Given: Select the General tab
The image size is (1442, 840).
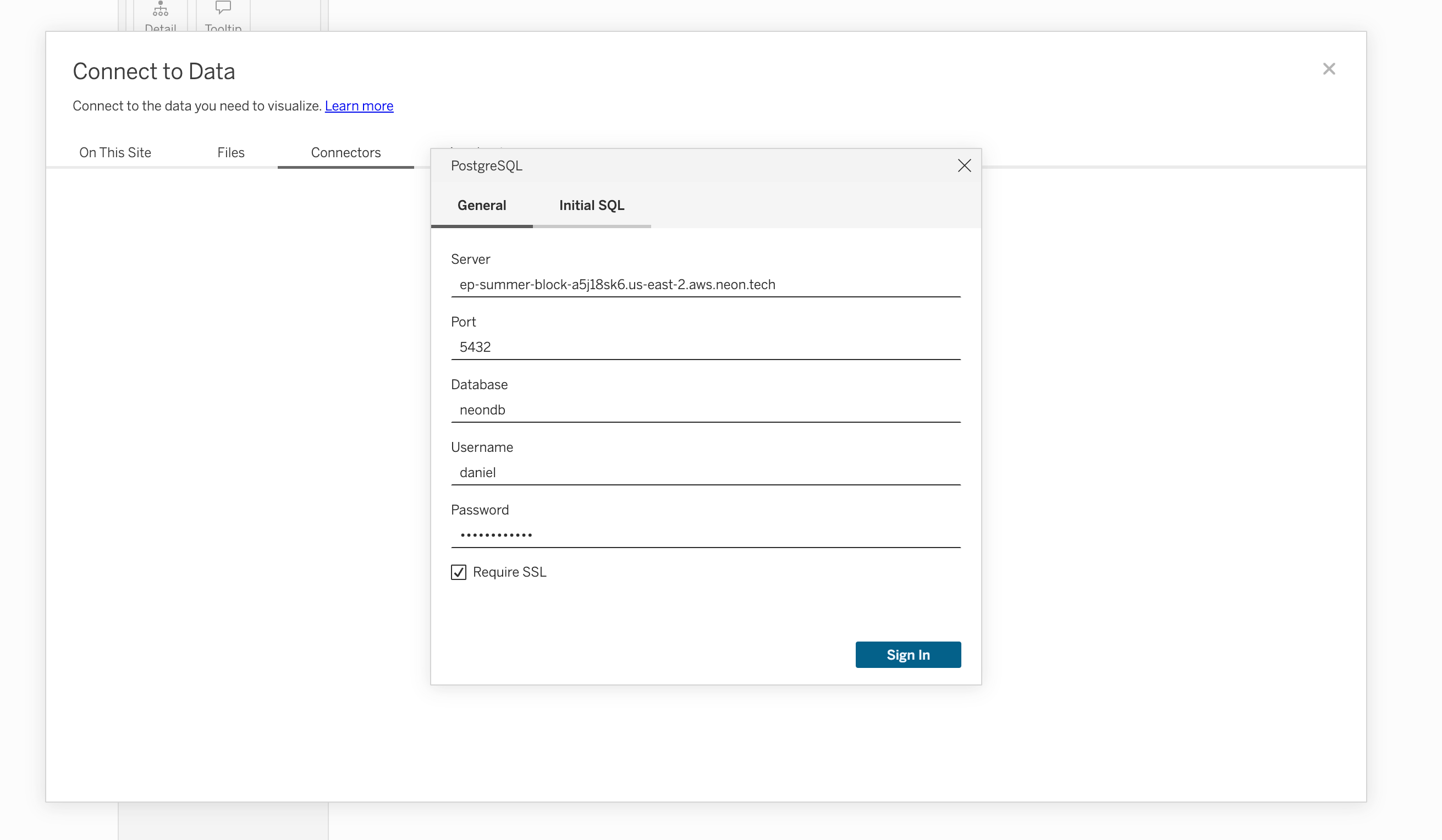Looking at the screenshot, I should point(481,205).
